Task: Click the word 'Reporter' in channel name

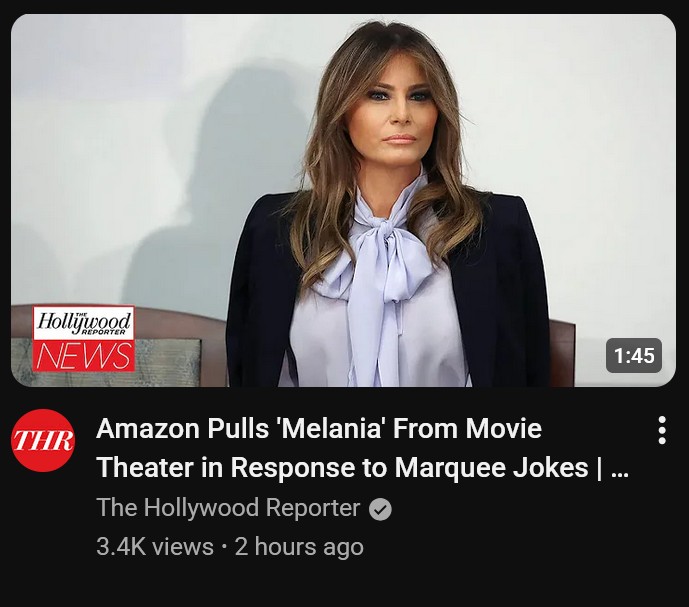Action: [313, 508]
